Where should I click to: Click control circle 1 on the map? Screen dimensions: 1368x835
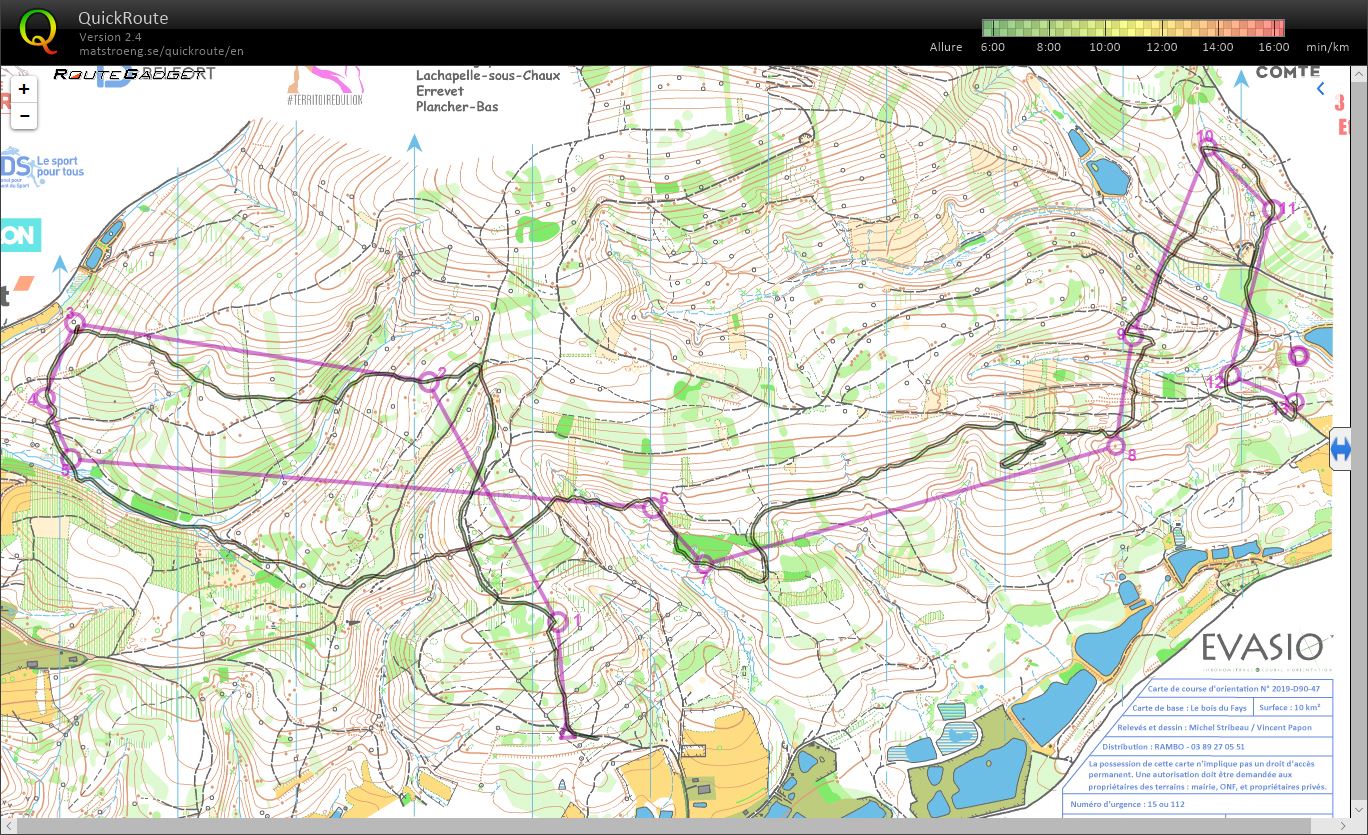pyautogui.click(x=558, y=622)
